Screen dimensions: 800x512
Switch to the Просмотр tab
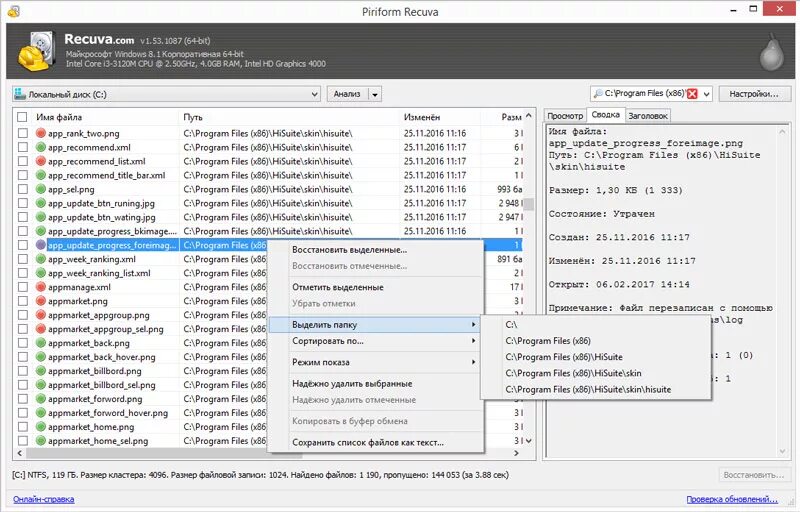point(565,116)
